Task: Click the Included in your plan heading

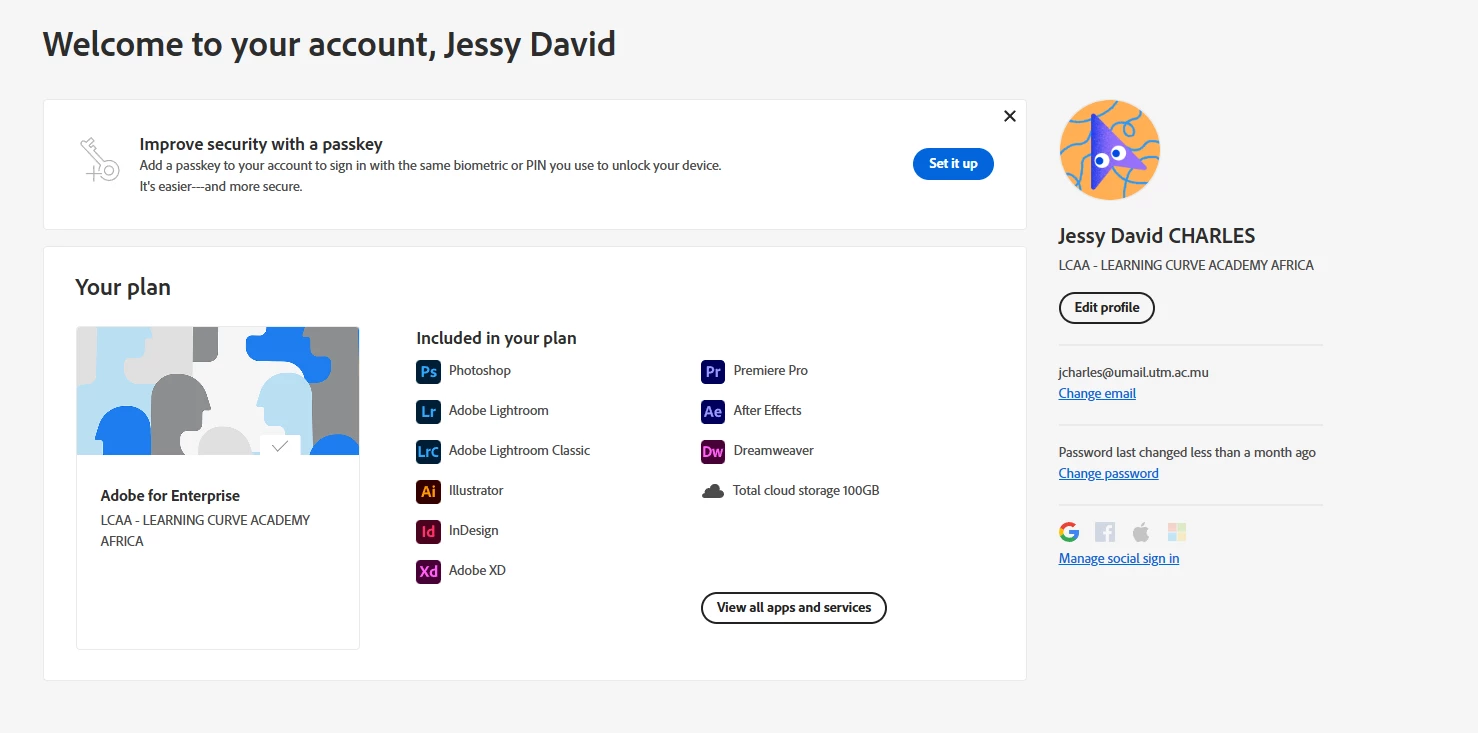Action: (x=496, y=338)
